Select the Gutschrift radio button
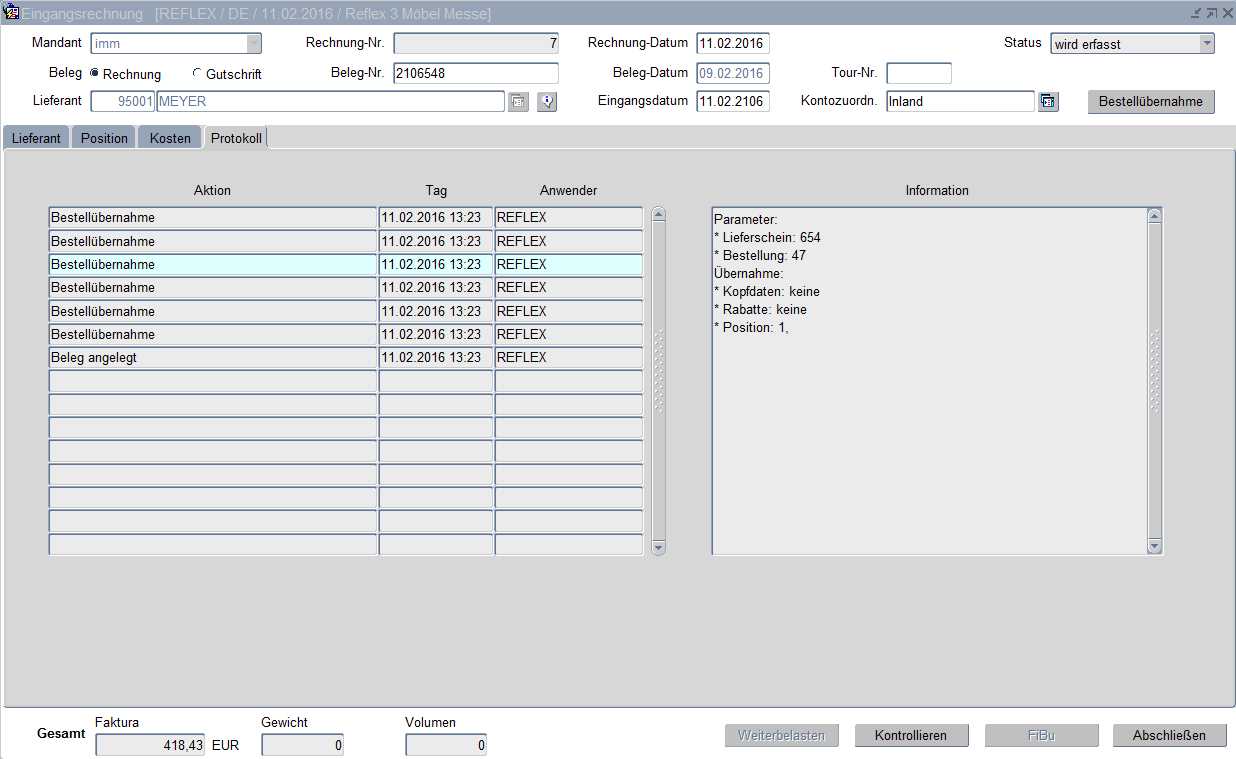This screenshot has height=759, width=1236. 197,74
